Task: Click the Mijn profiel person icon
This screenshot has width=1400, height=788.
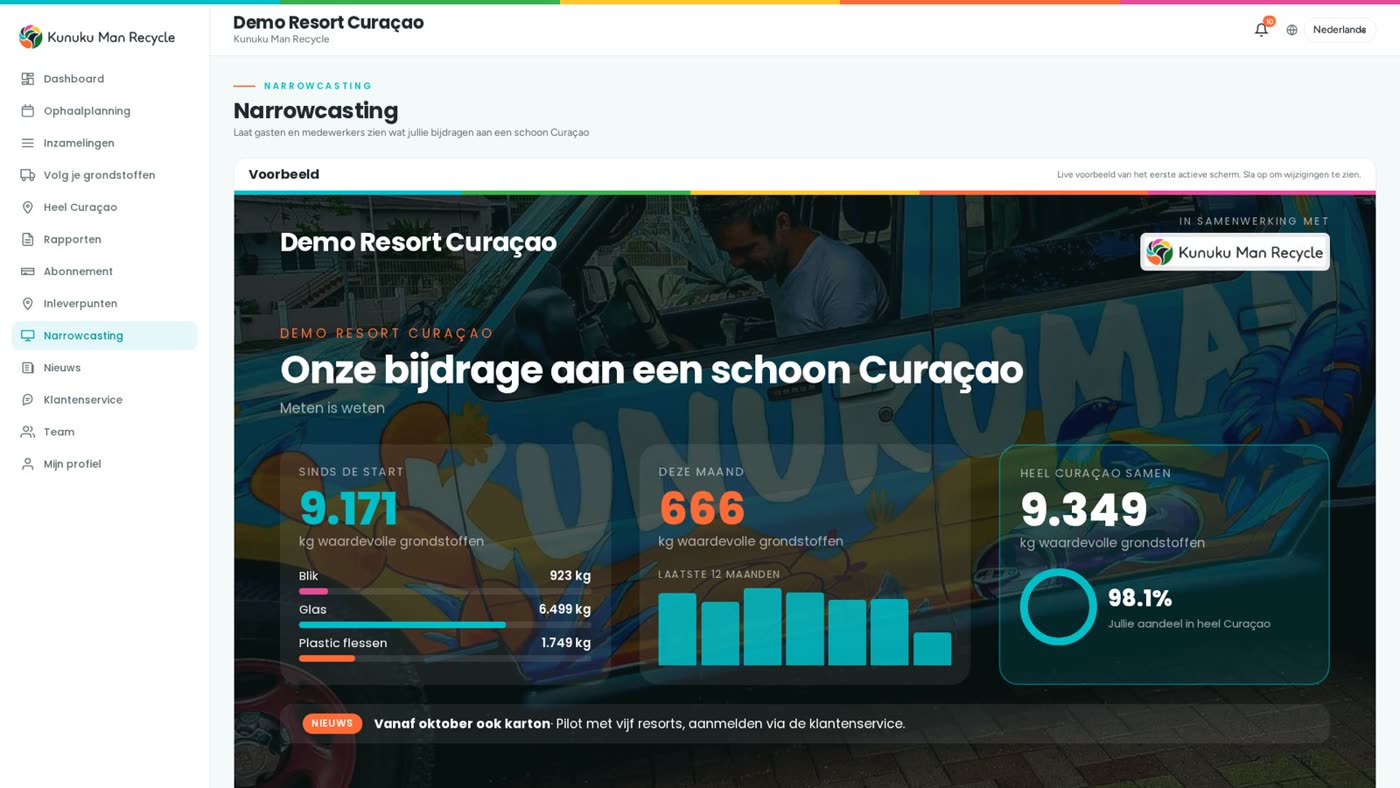Action: [28, 463]
